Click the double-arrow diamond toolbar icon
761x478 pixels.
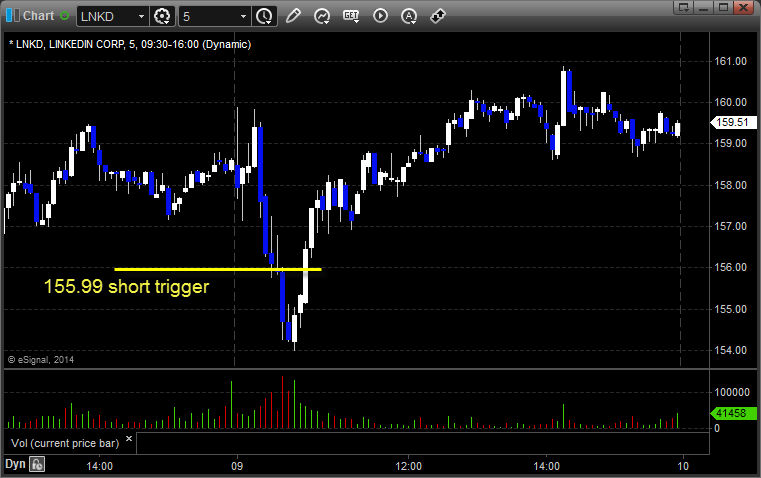click(x=438, y=16)
